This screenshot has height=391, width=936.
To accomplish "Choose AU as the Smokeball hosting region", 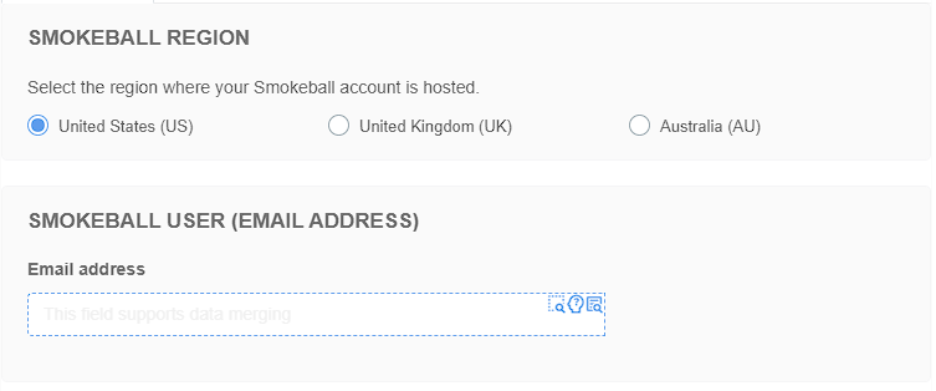I will [x=639, y=126].
